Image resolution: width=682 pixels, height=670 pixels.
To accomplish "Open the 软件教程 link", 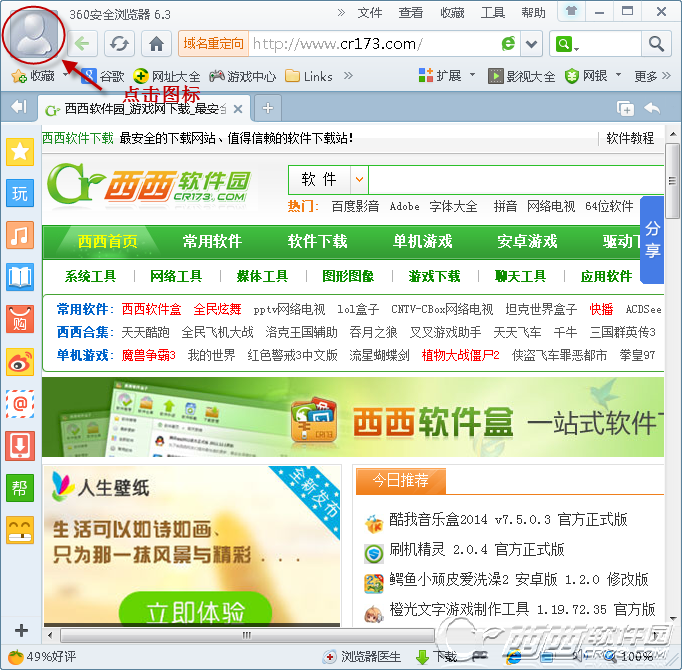I will pyautogui.click(x=630, y=138).
